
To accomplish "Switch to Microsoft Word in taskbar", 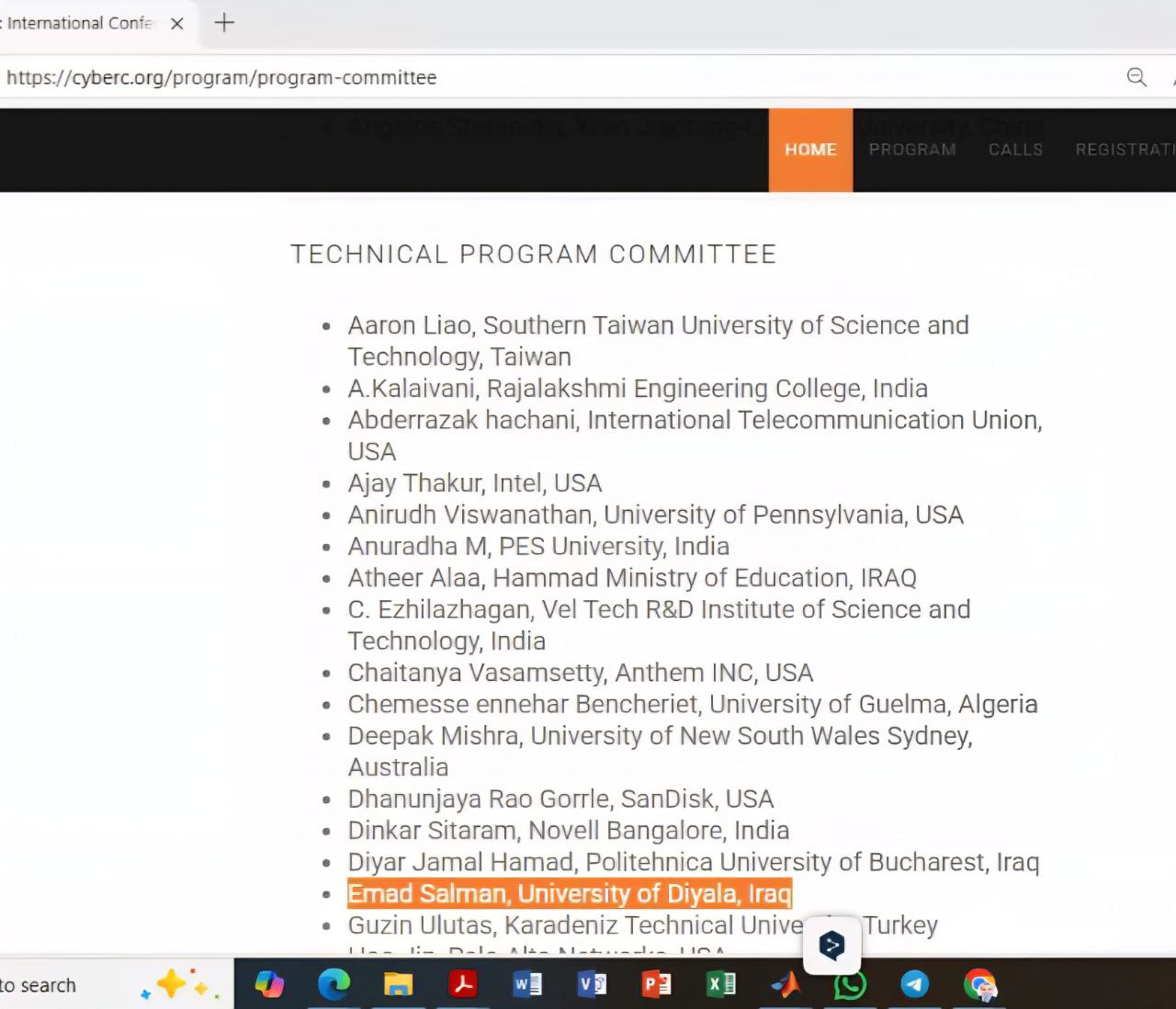I will click(x=527, y=984).
